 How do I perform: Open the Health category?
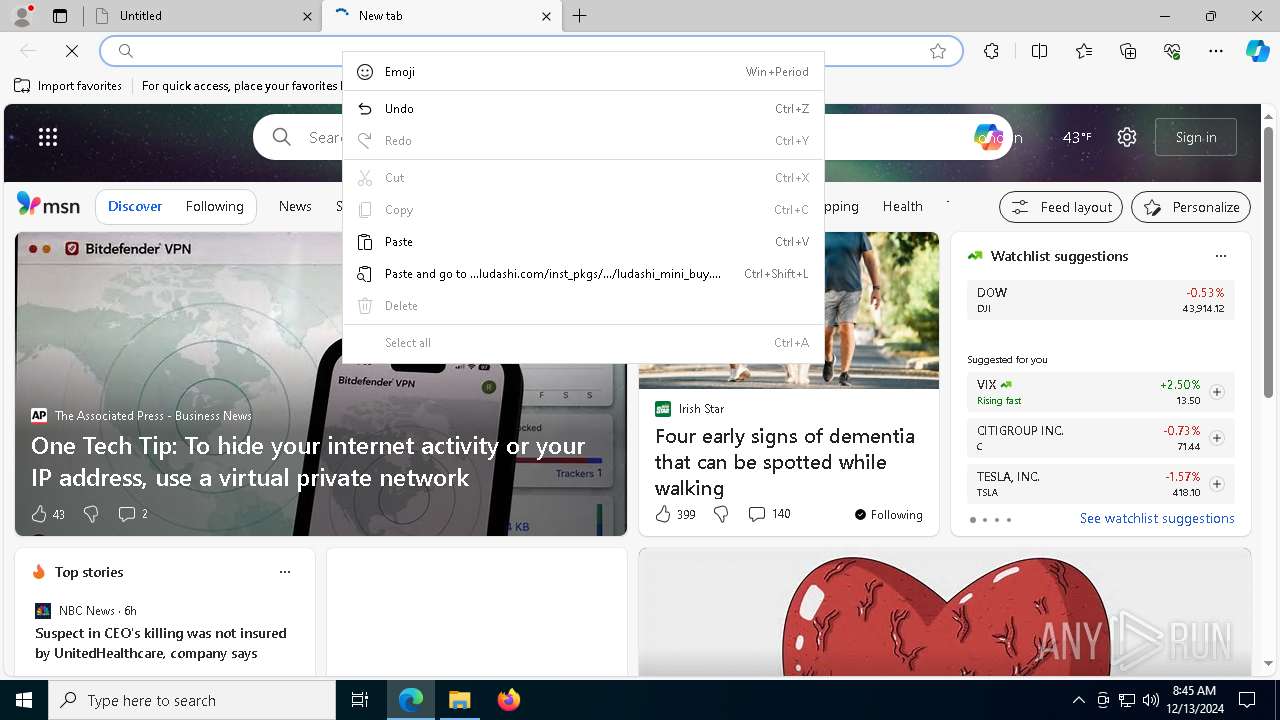pyautogui.click(x=902, y=206)
